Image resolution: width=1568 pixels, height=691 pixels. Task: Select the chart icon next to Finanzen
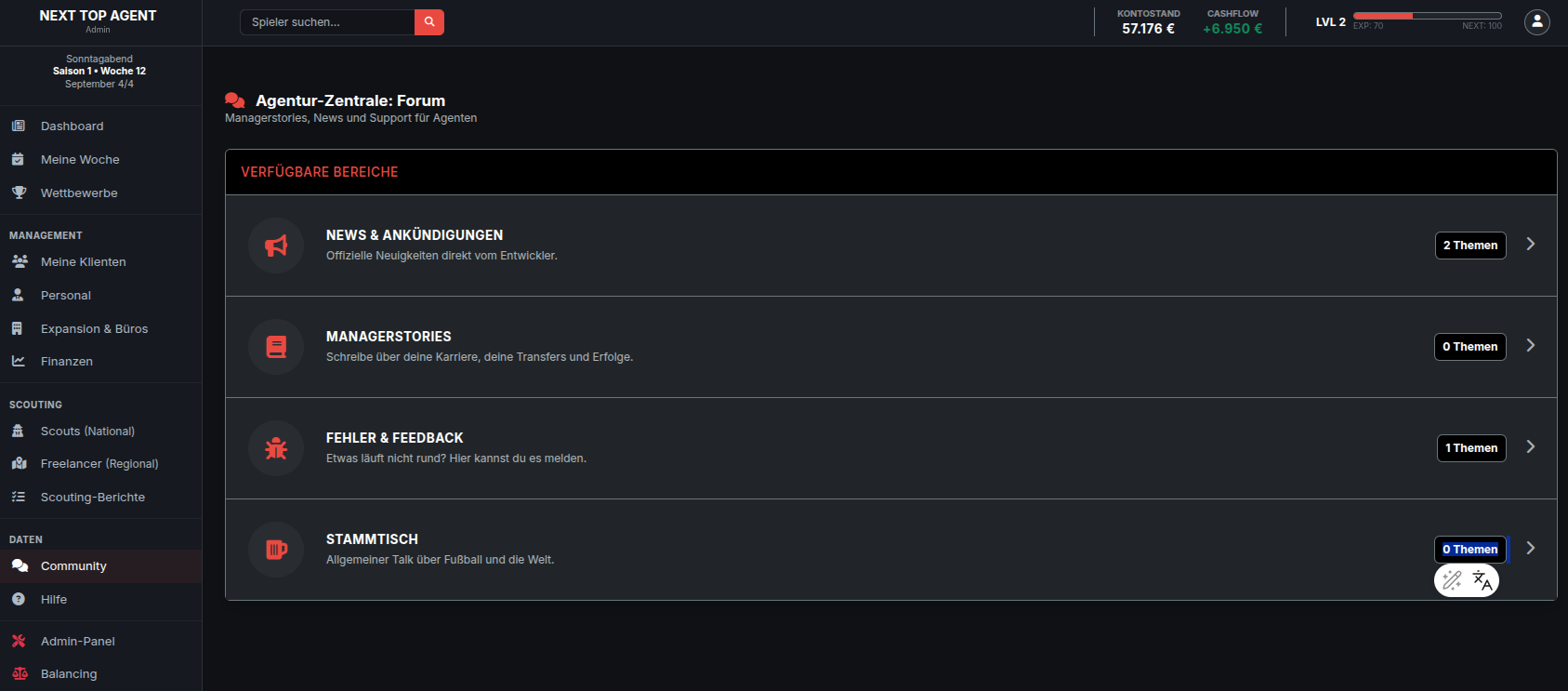(x=19, y=361)
